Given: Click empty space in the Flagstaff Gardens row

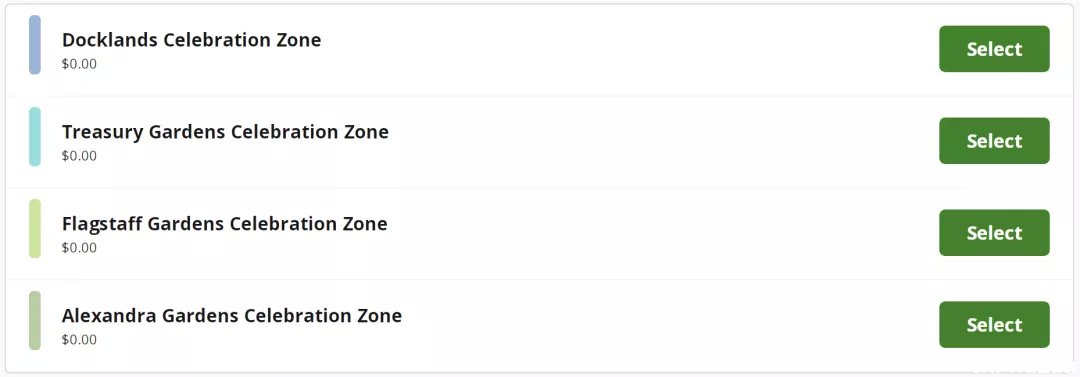Looking at the screenshot, I should (620, 233).
